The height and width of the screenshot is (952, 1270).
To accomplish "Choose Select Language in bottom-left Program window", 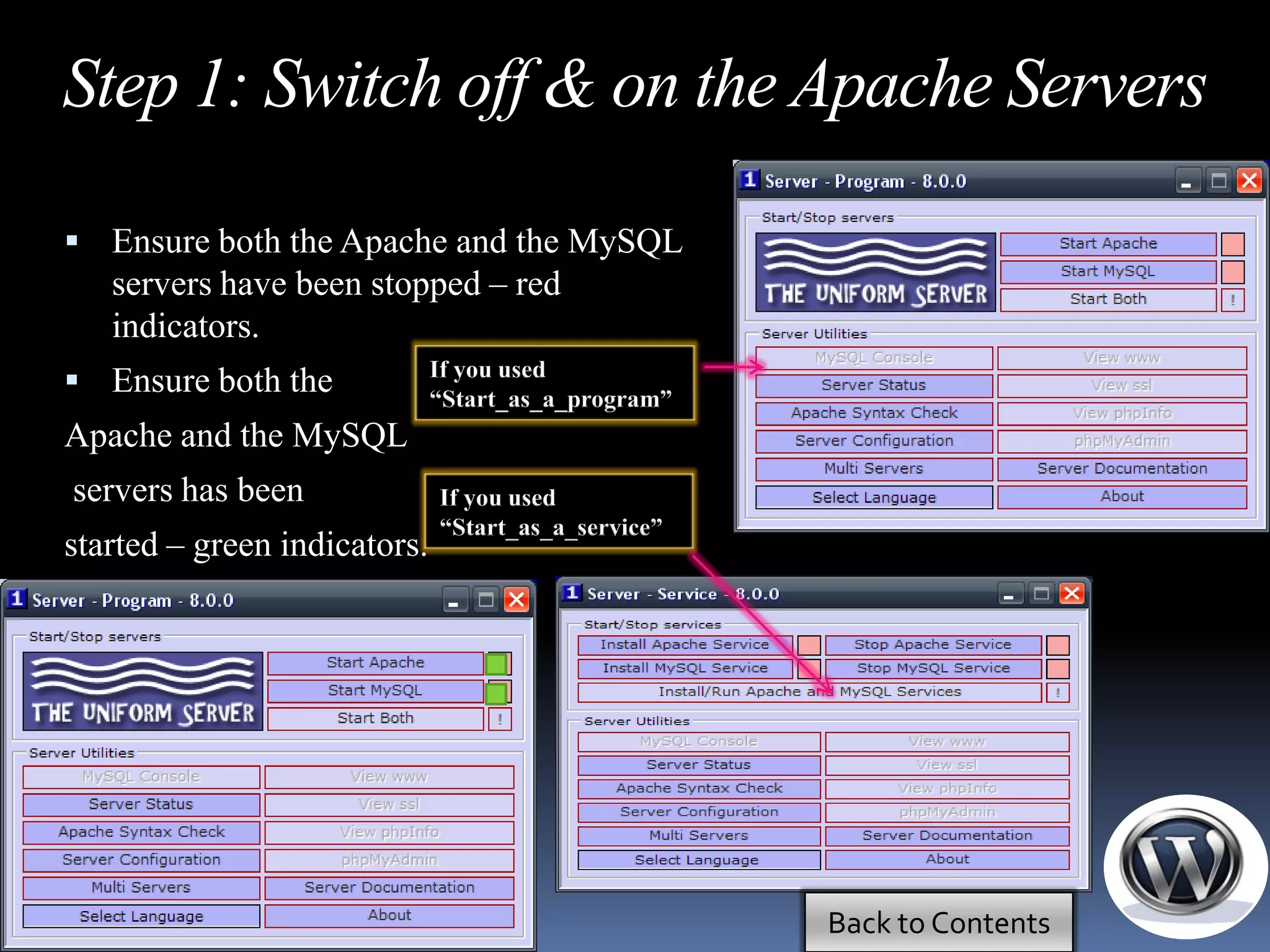I will coord(141,916).
